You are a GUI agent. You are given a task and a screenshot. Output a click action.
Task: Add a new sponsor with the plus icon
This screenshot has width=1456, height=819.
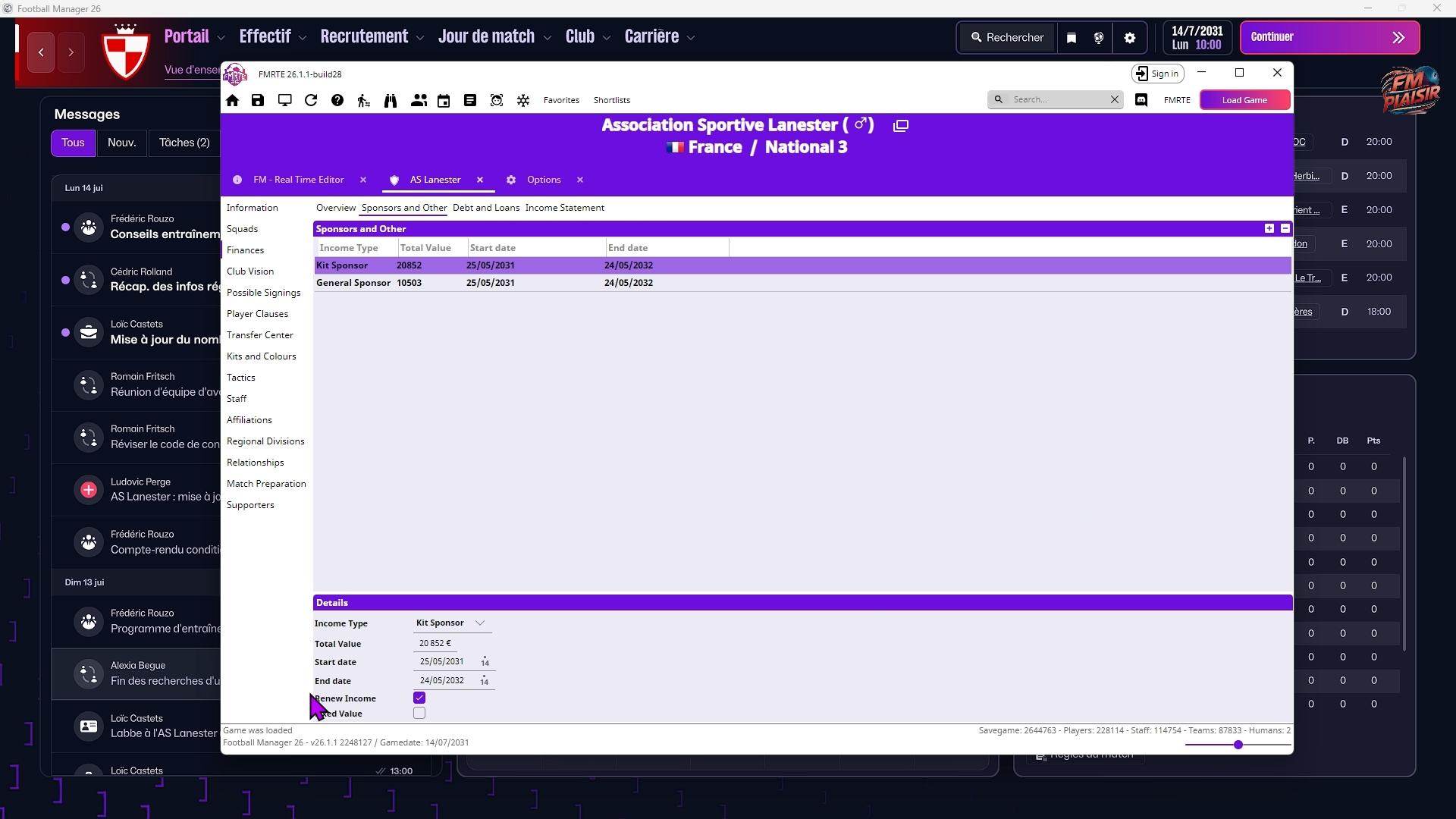click(1269, 228)
